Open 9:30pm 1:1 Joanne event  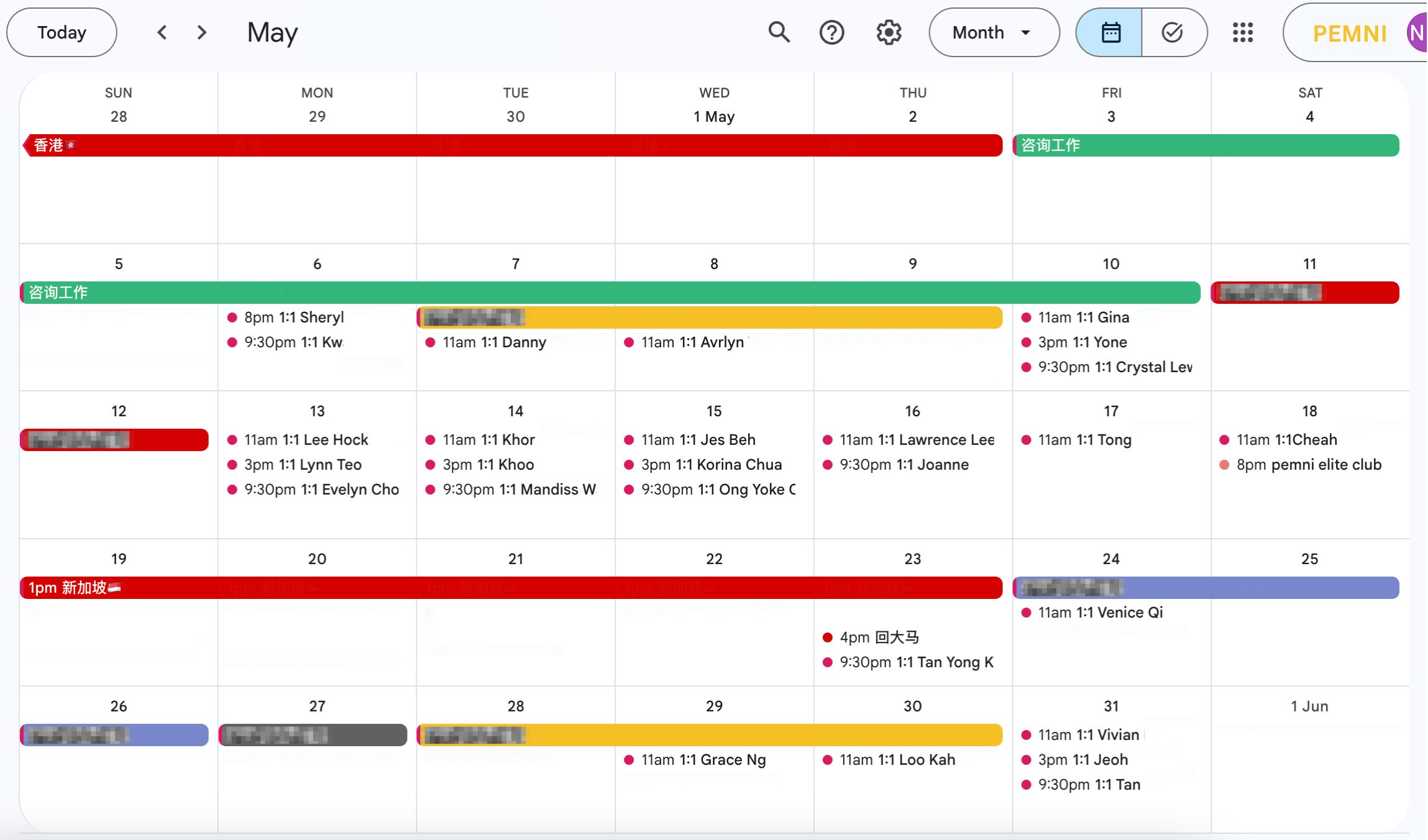click(x=895, y=465)
